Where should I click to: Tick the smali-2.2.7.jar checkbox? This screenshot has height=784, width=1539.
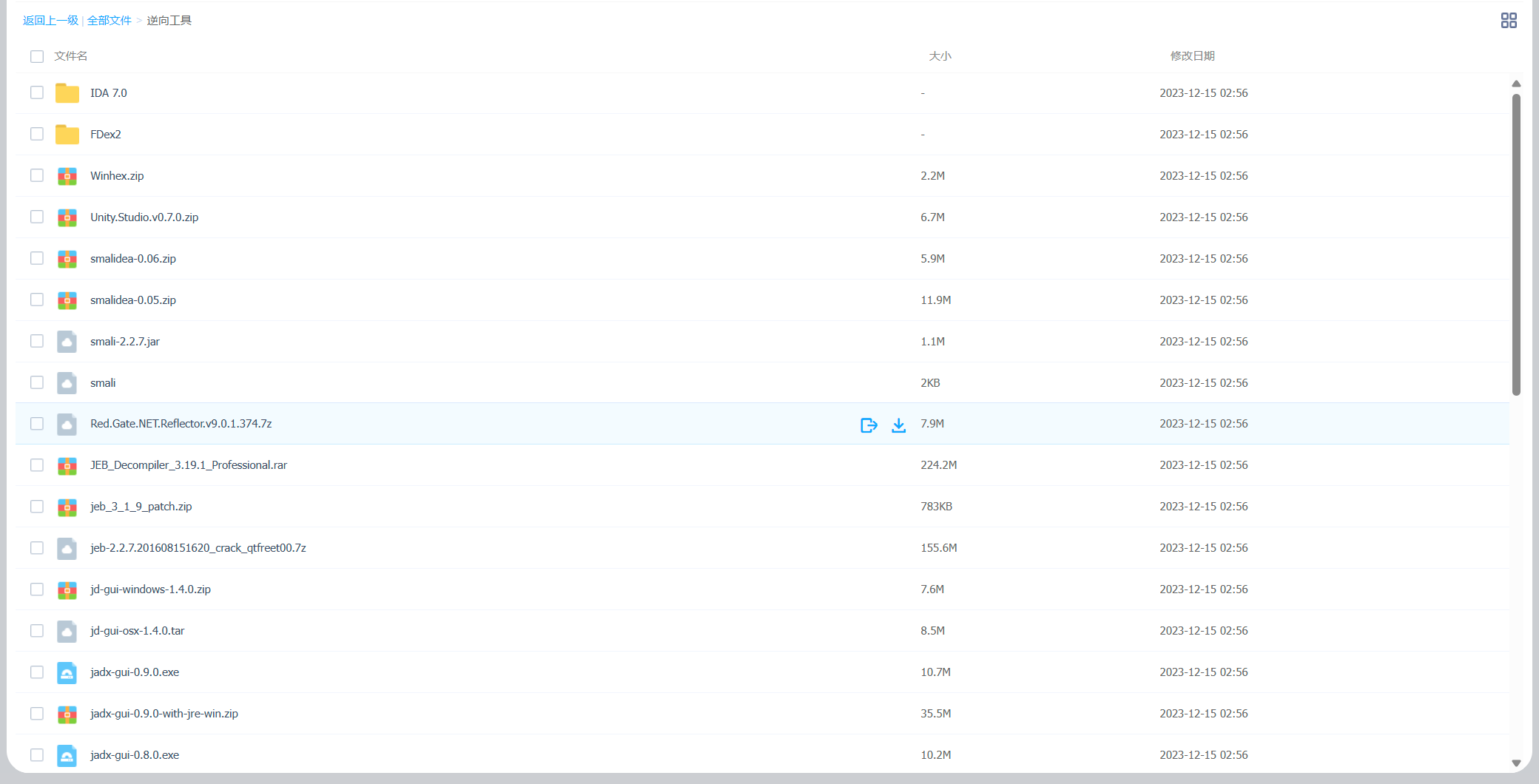click(37, 341)
